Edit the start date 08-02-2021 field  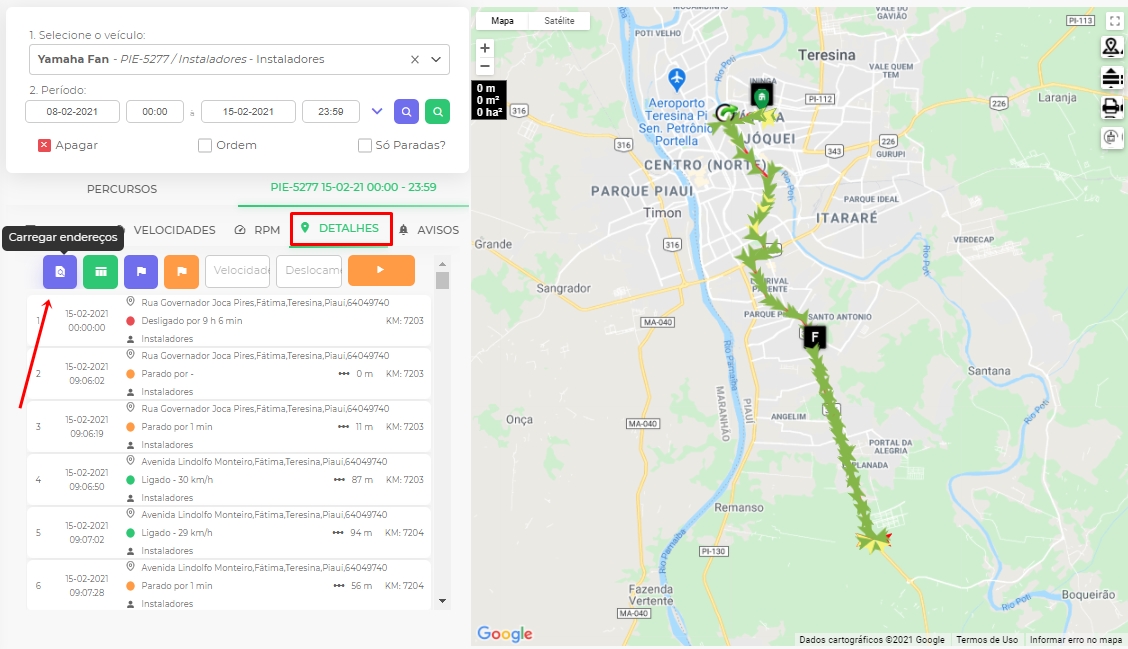tap(72, 112)
